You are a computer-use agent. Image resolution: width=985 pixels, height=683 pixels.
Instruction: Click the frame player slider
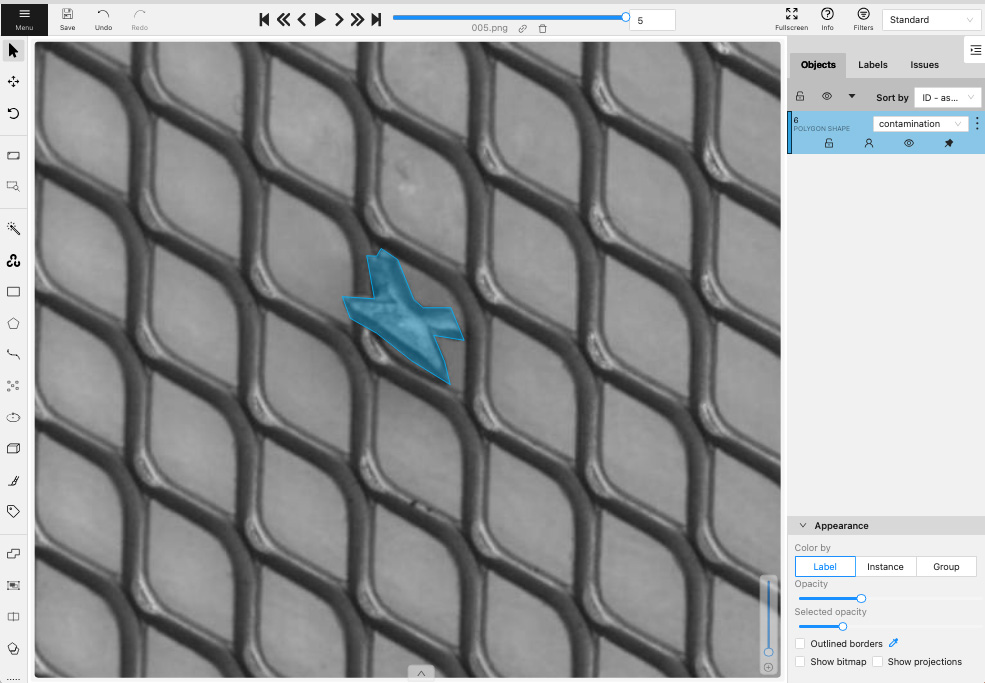point(509,18)
